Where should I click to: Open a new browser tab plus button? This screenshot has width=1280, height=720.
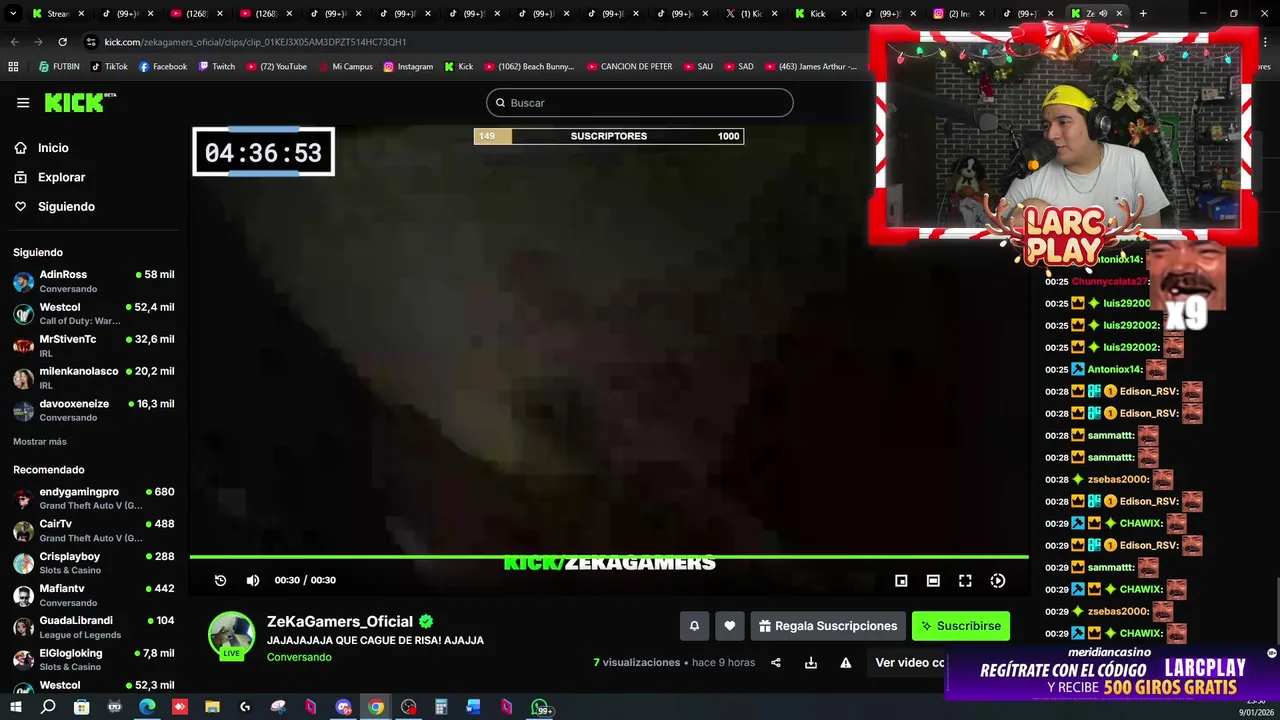[x=1143, y=13]
